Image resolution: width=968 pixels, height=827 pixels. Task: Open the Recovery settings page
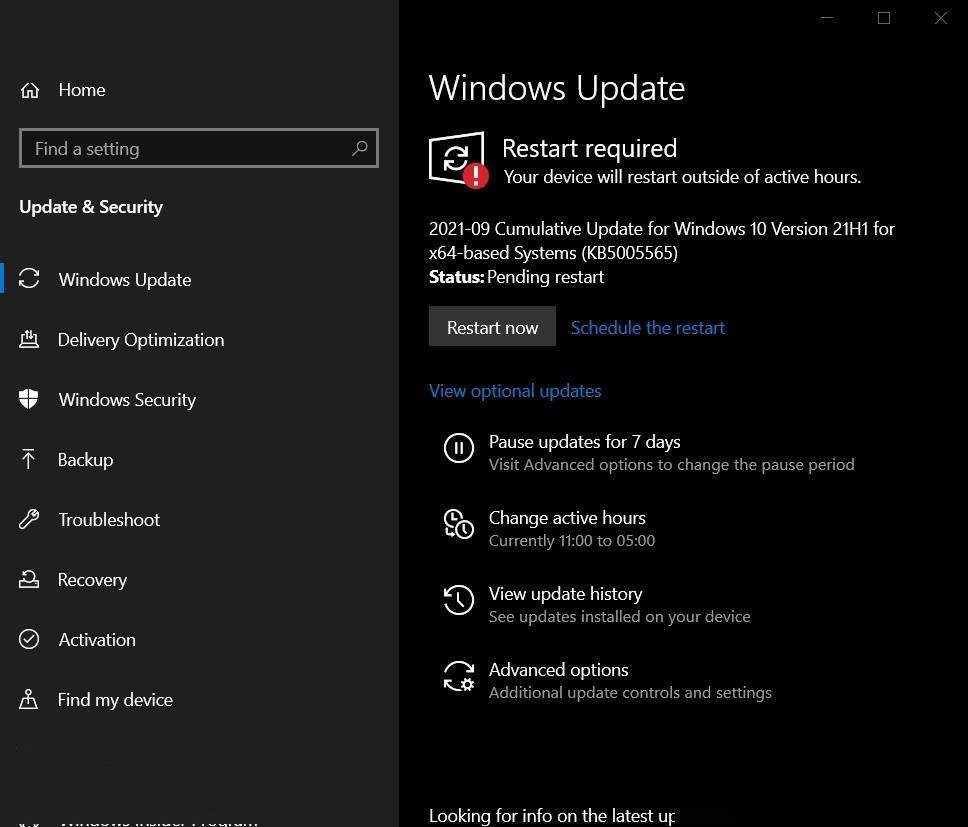92,580
